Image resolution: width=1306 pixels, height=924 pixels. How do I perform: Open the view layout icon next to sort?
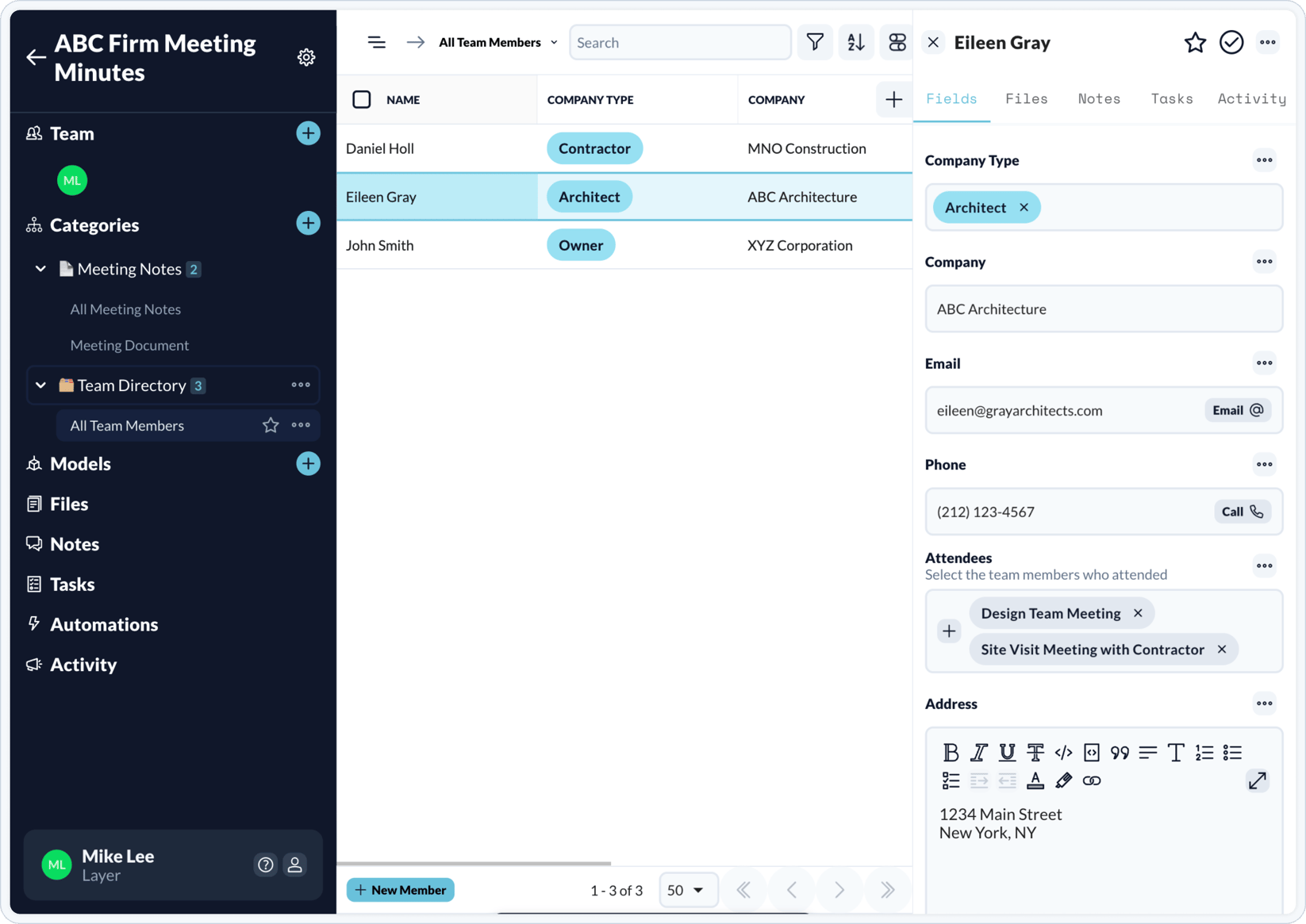[897, 42]
